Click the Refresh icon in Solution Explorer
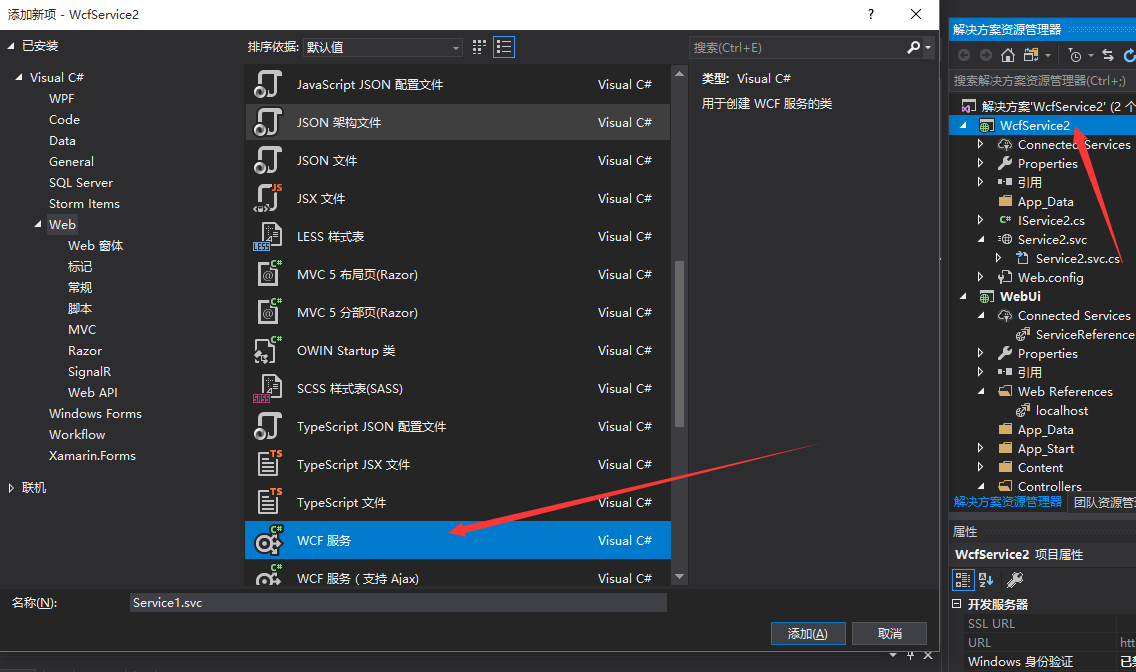The height and width of the screenshot is (672, 1136). pos(1129,55)
